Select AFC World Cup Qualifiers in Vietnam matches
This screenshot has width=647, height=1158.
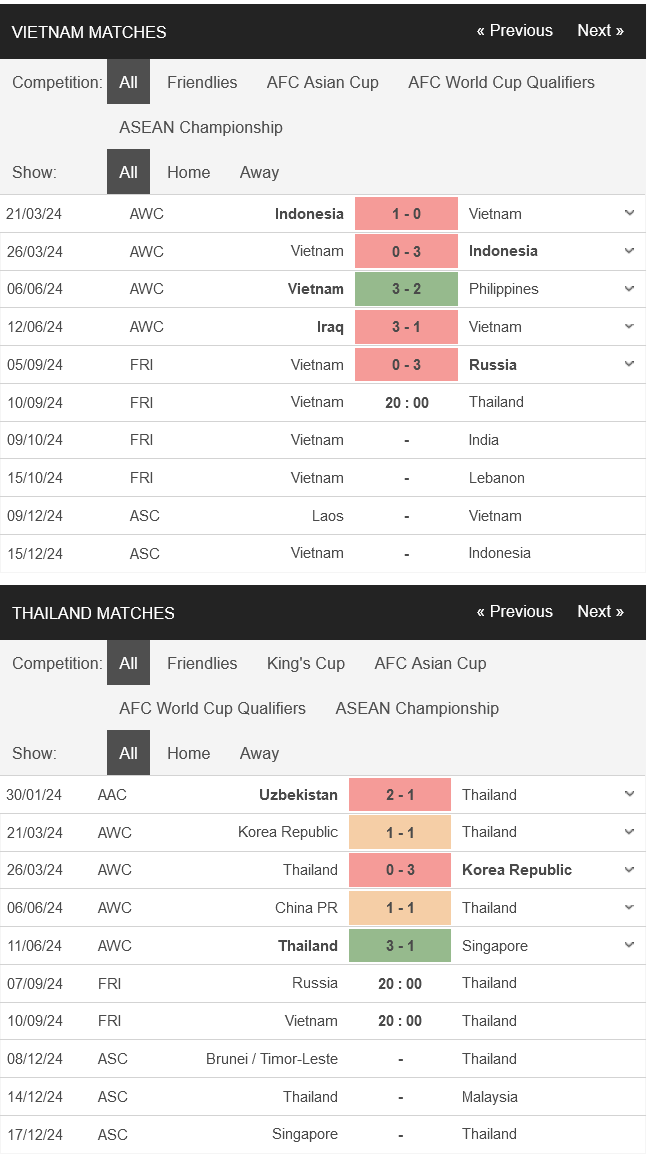click(501, 82)
